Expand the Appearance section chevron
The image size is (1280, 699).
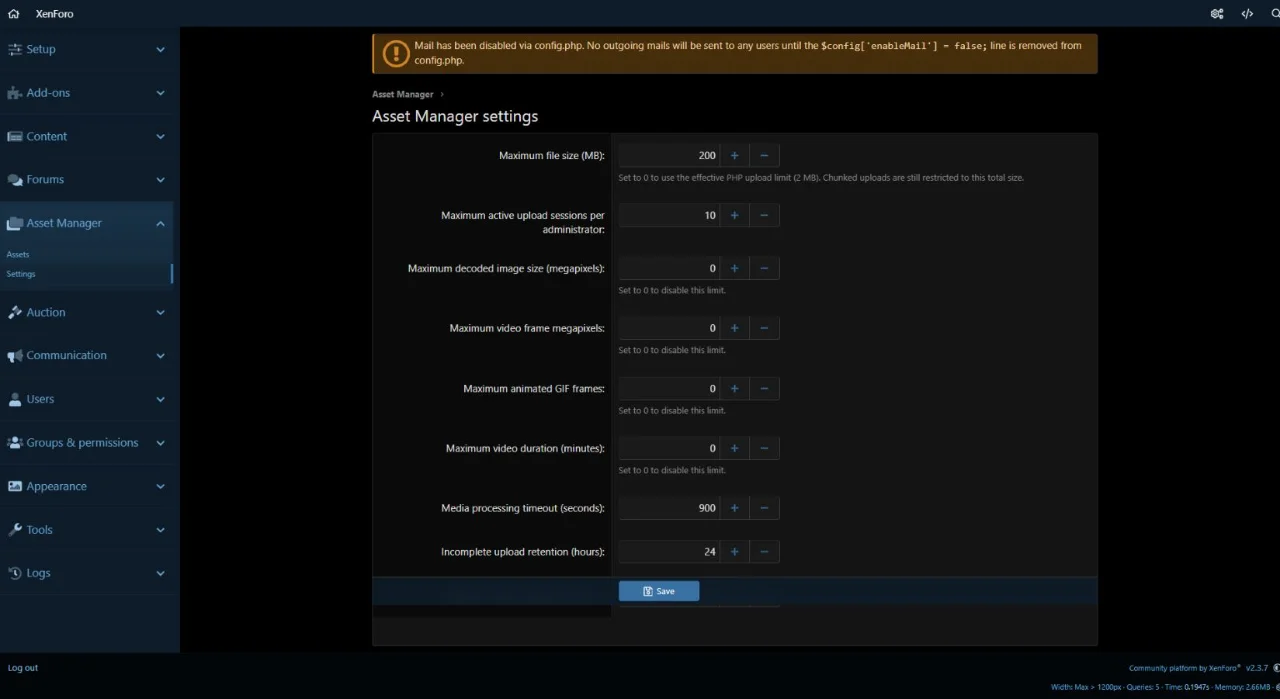click(160, 486)
